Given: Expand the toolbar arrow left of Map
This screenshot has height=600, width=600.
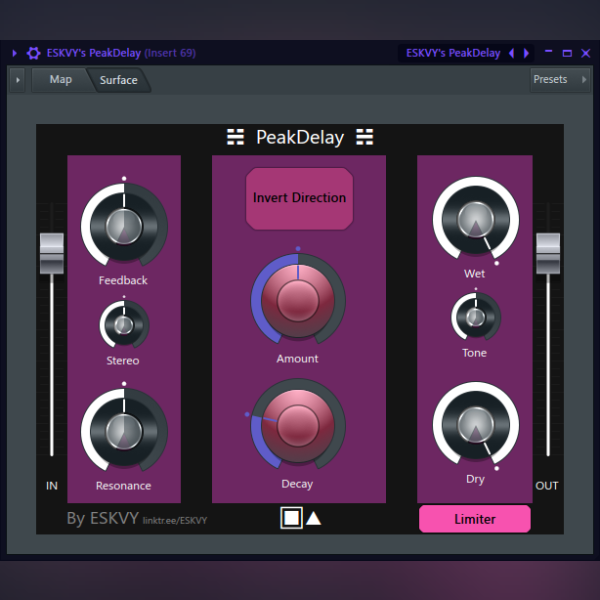Looking at the screenshot, I should click(18, 80).
